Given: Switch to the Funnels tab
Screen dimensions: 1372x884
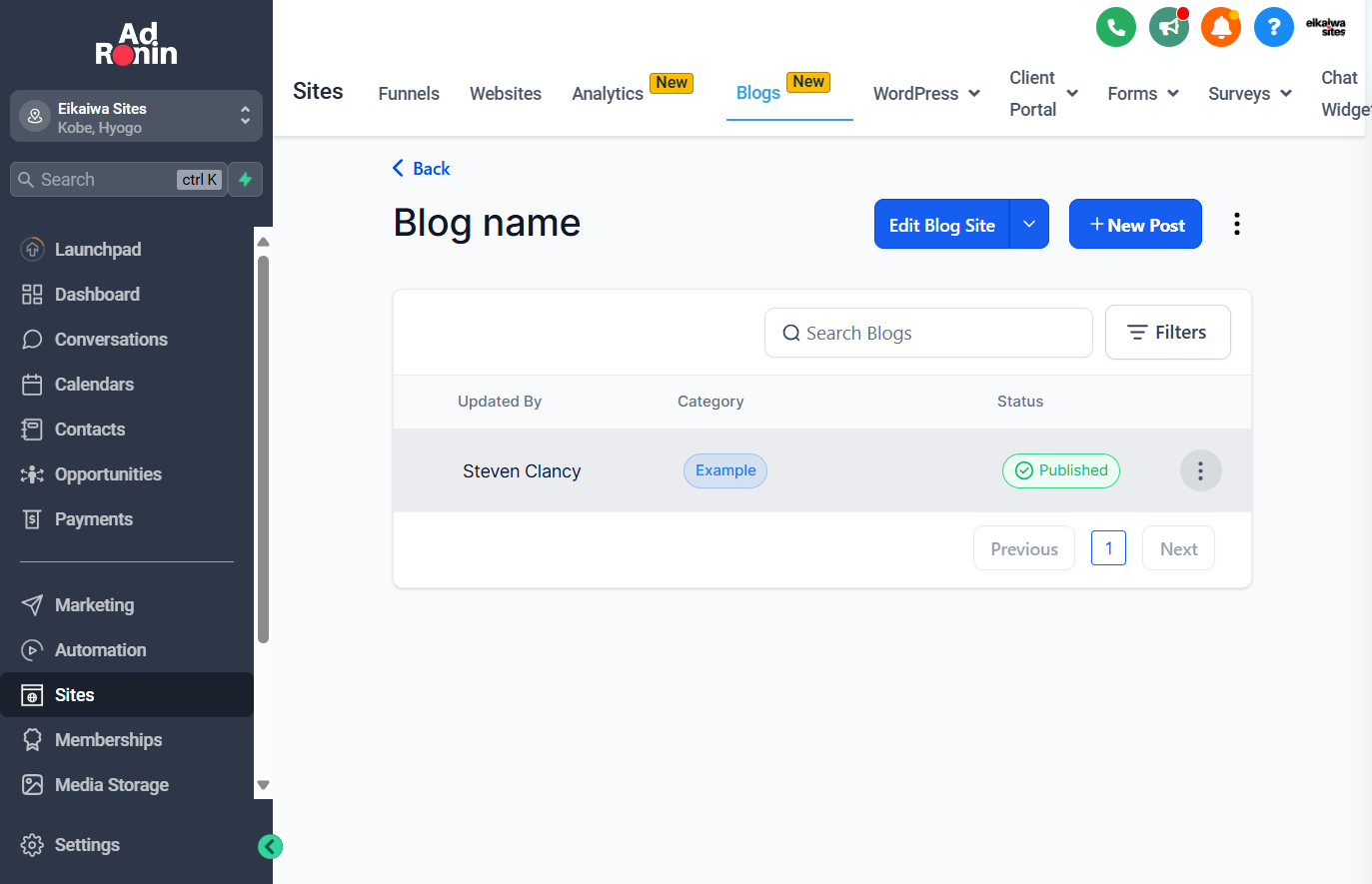Looking at the screenshot, I should click(x=409, y=94).
